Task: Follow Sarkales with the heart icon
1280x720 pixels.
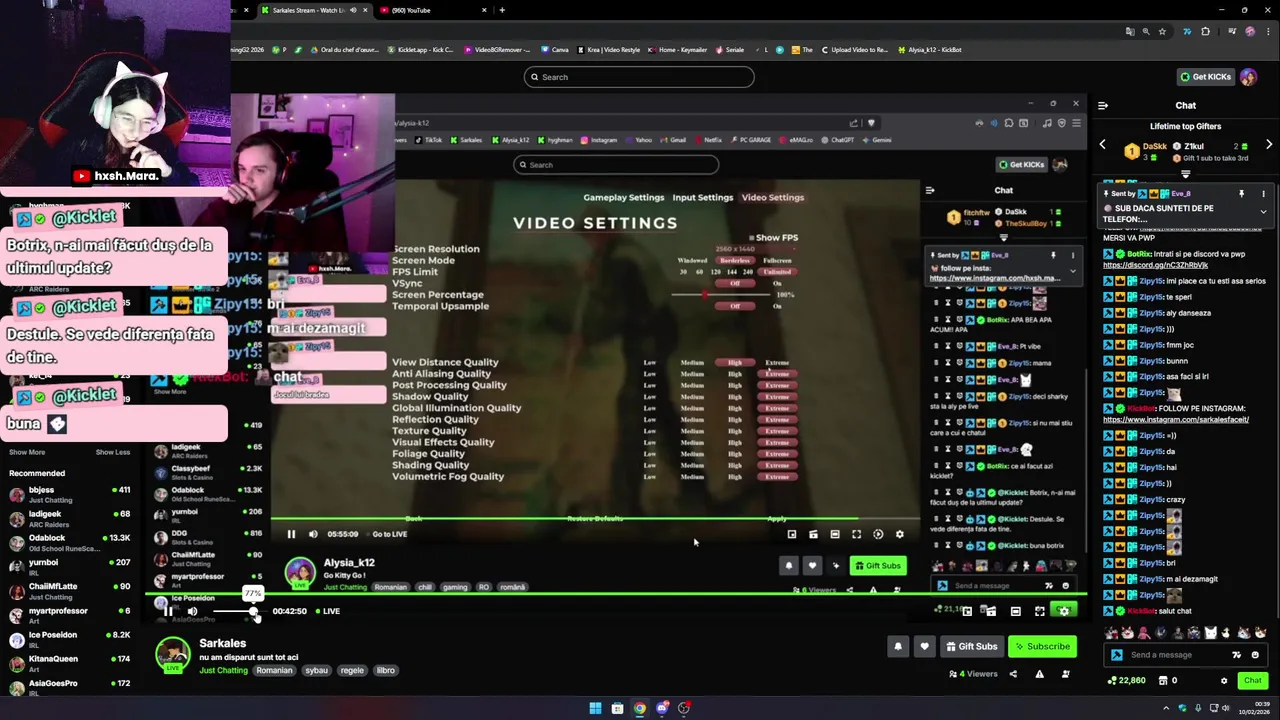Action: 924,646
